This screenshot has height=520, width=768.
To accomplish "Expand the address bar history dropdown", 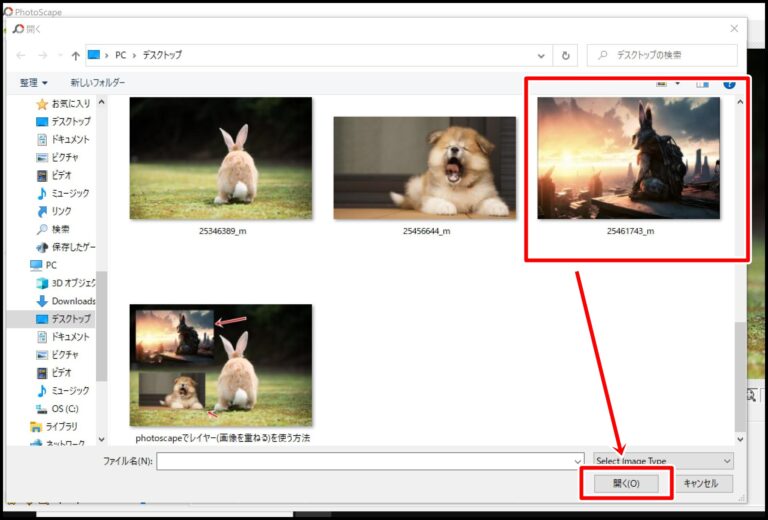I will pyautogui.click(x=541, y=56).
